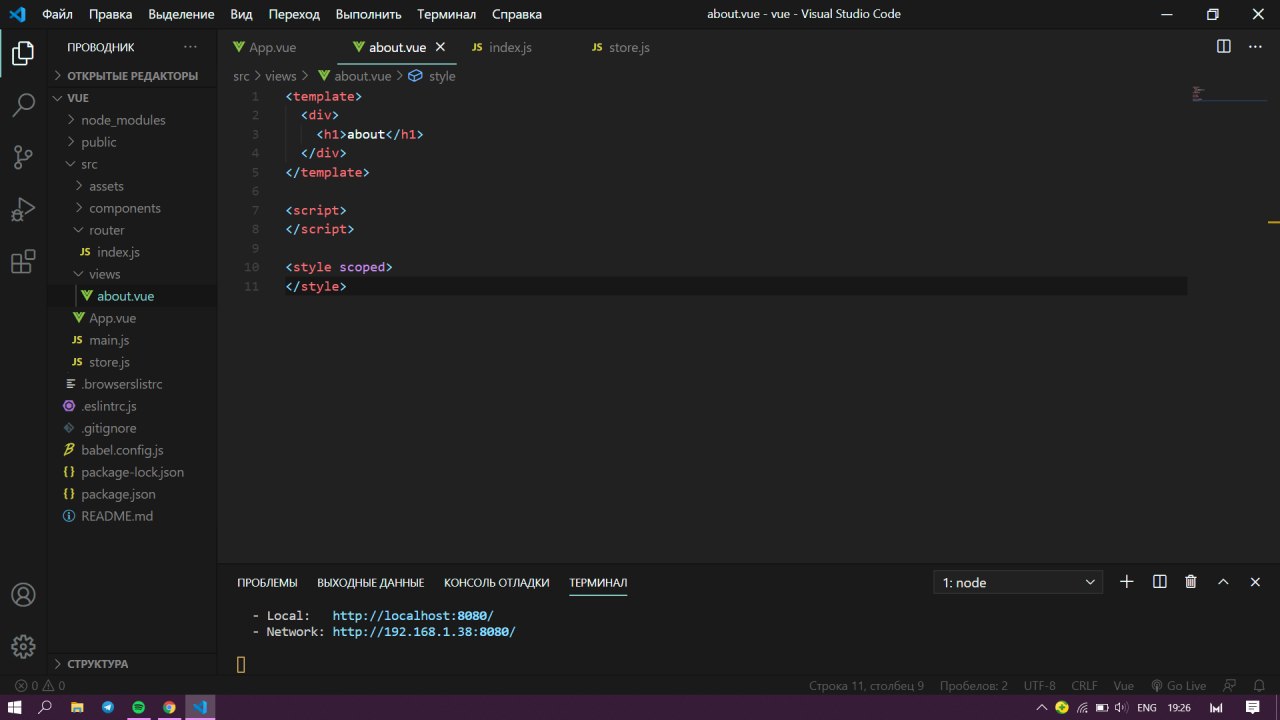Expand the components folder

132,208
